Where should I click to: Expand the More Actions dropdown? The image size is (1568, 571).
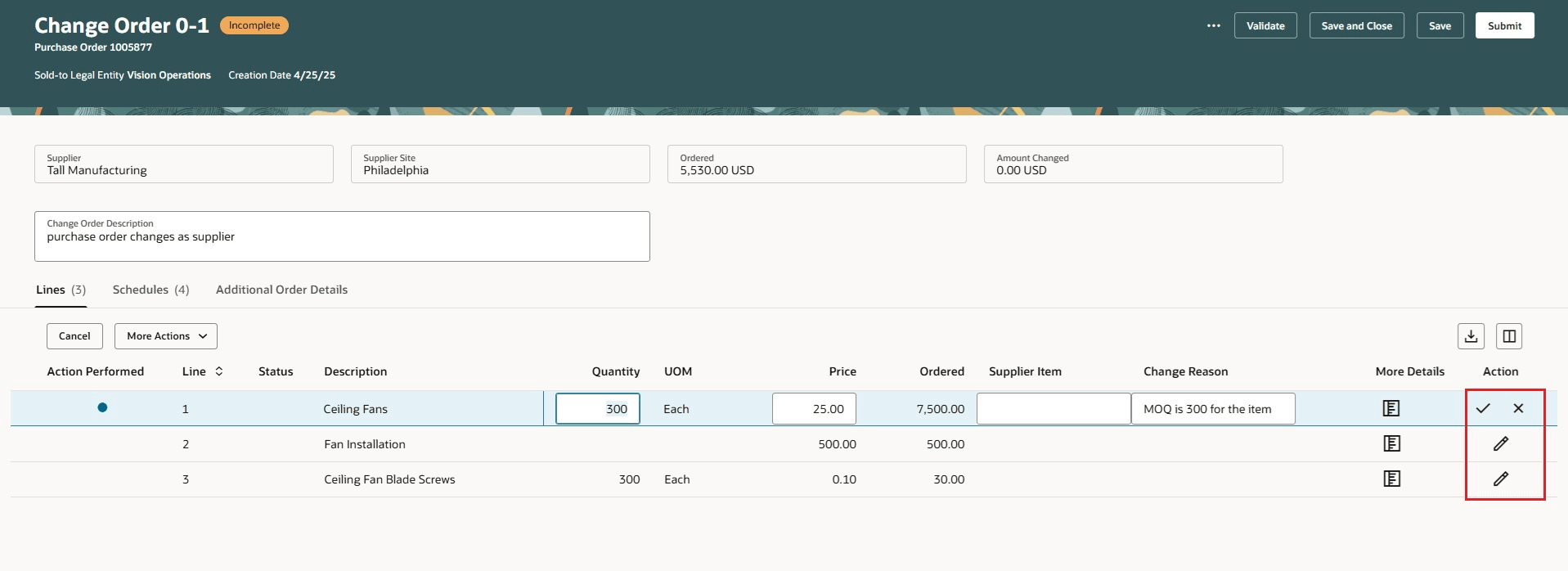coord(166,336)
